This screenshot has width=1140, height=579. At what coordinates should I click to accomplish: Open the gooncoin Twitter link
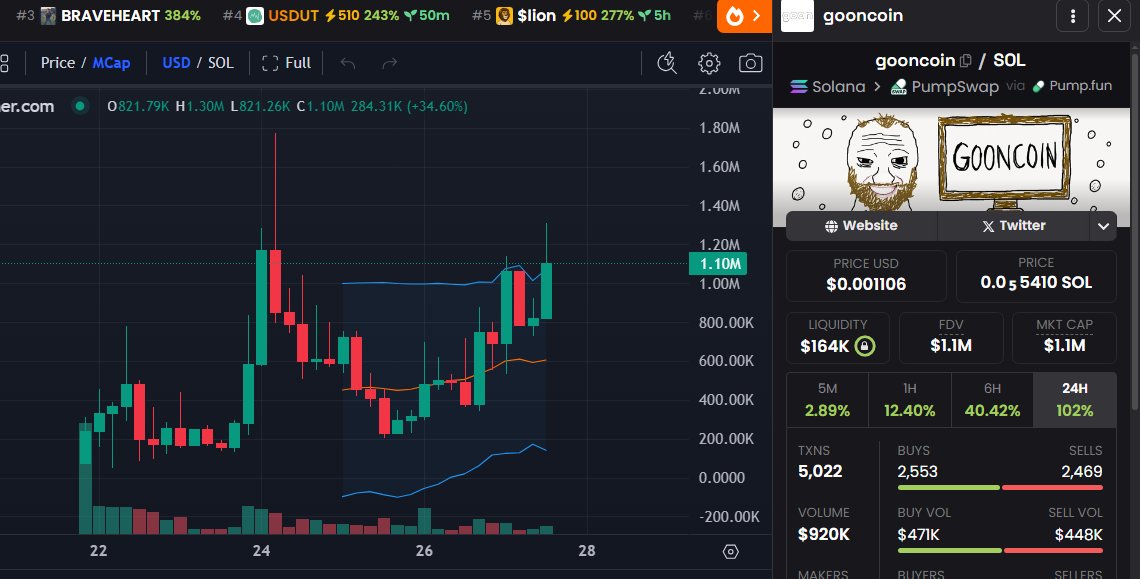(1013, 226)
